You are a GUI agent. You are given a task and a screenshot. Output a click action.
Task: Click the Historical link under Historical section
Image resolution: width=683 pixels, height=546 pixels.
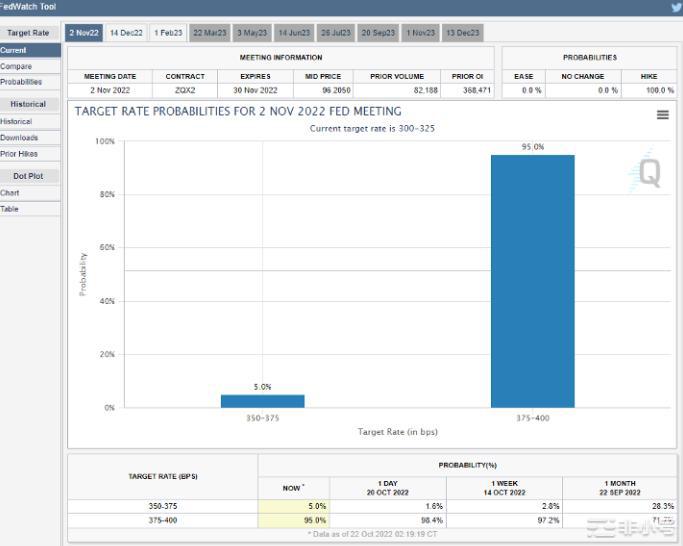pyautogui.click(x=16, y=122)
